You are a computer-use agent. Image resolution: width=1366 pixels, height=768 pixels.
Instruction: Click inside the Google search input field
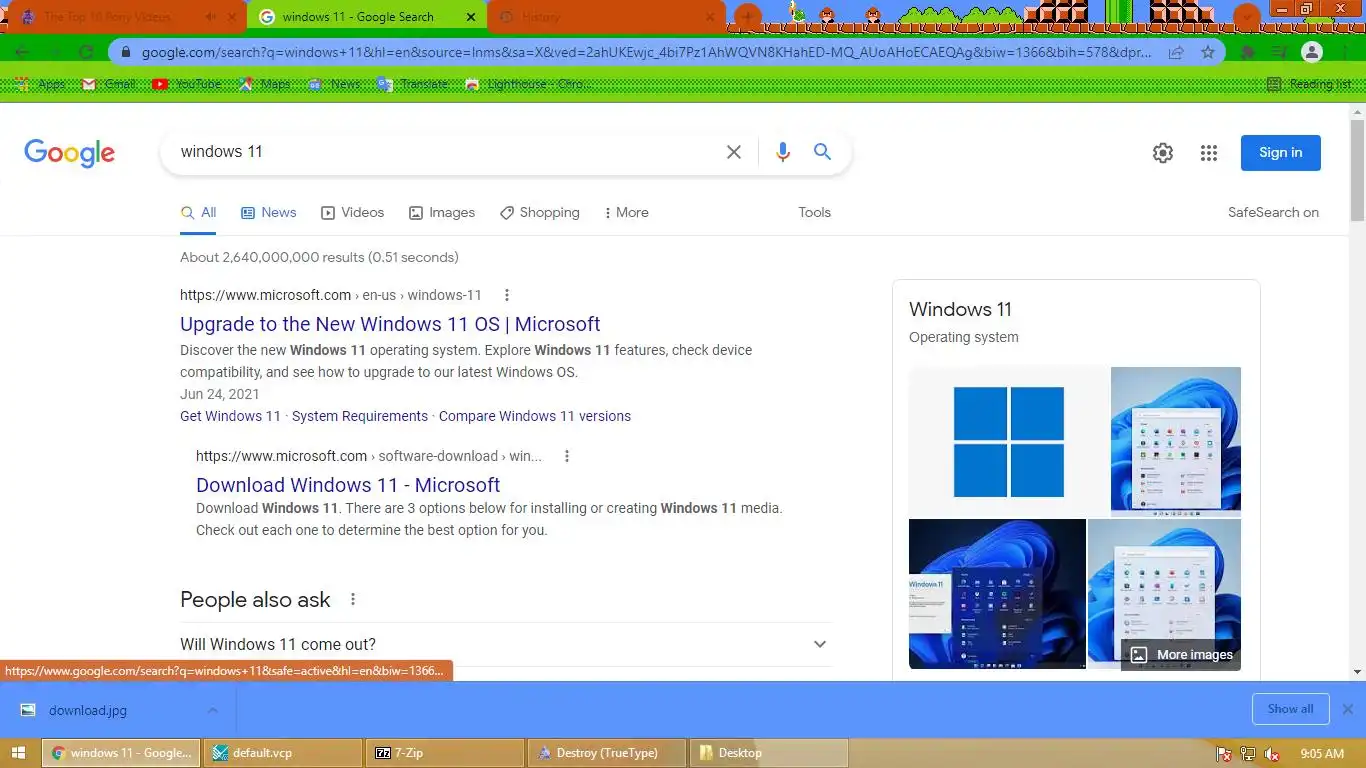pyautogui.click(x=445, y=152)
